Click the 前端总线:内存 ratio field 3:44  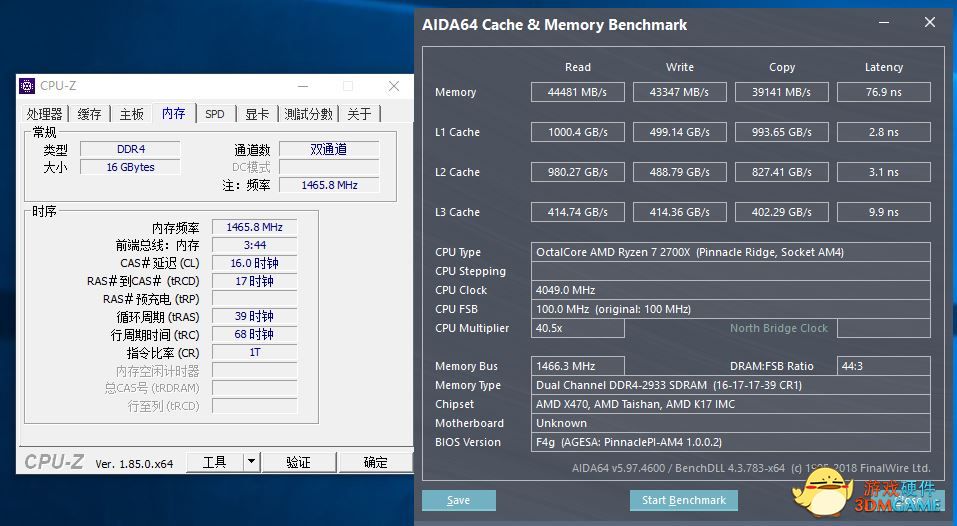click(255, 245)
